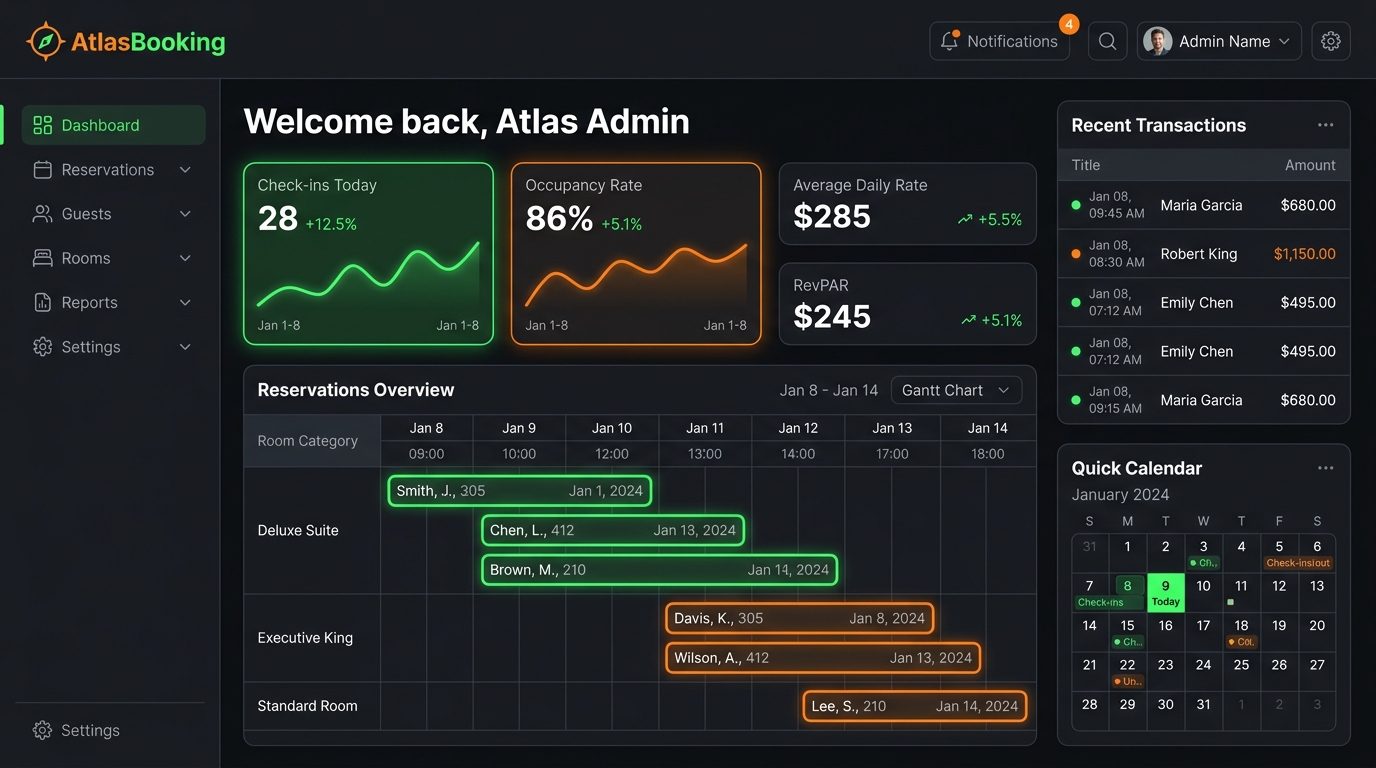This screenshot has width=1376, height=768.
Task: Click the Average Daily Rate trend arrow icon
Action: pyautogui.click(x=965, y=219)
